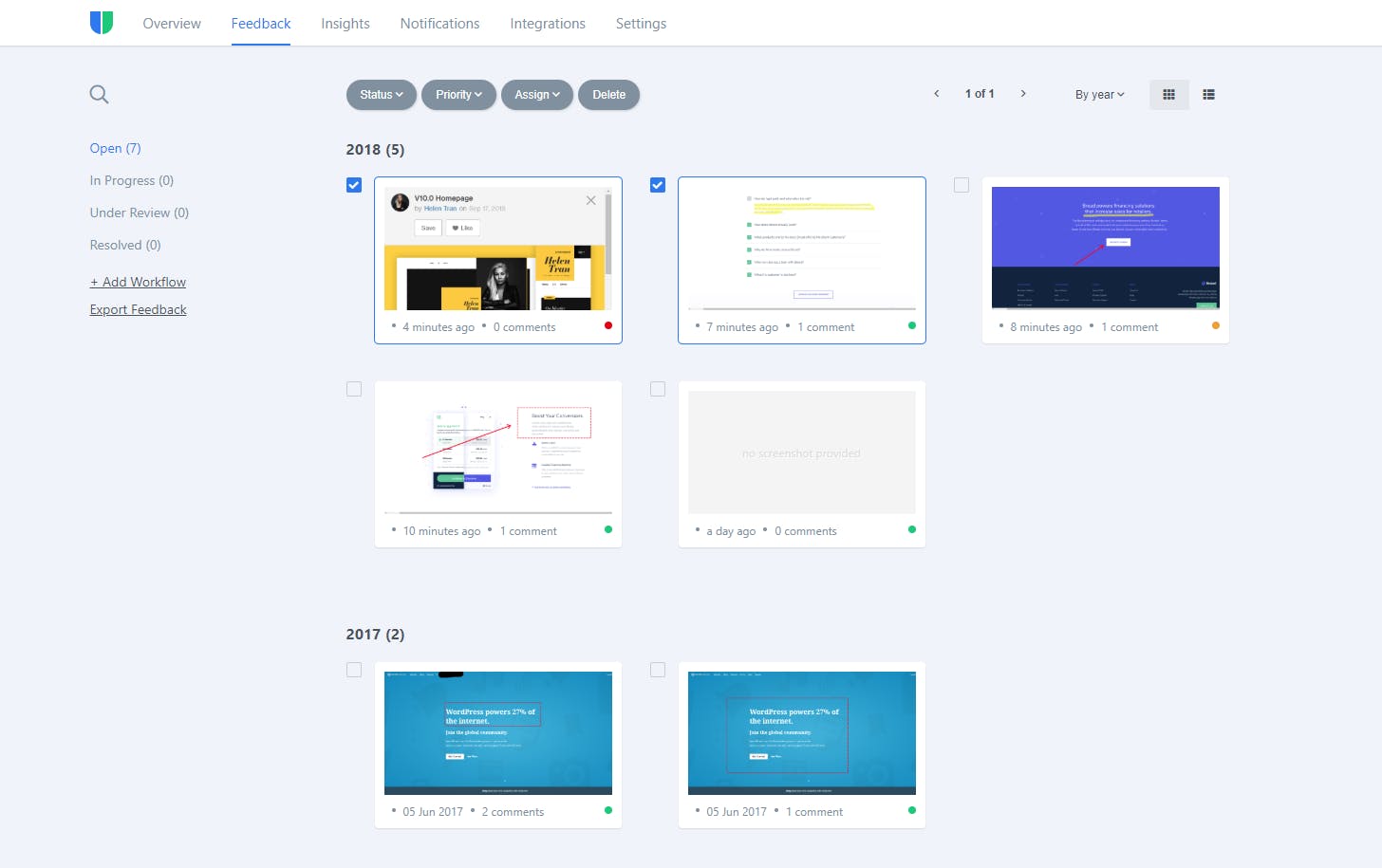Click green status dot on 7 minutes ago card

pos(912,325)
